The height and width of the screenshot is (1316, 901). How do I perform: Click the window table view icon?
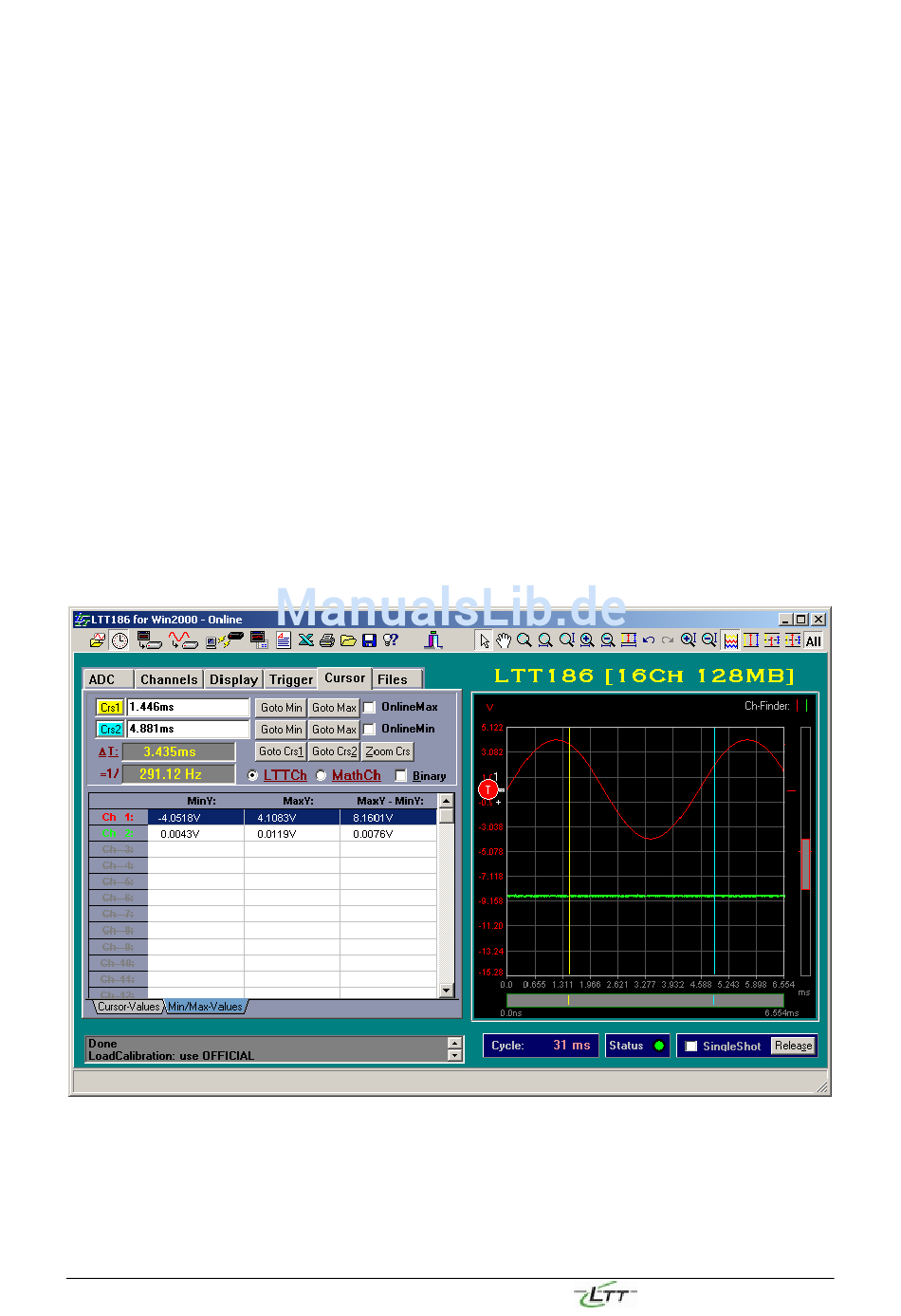(x=259, y=641)
